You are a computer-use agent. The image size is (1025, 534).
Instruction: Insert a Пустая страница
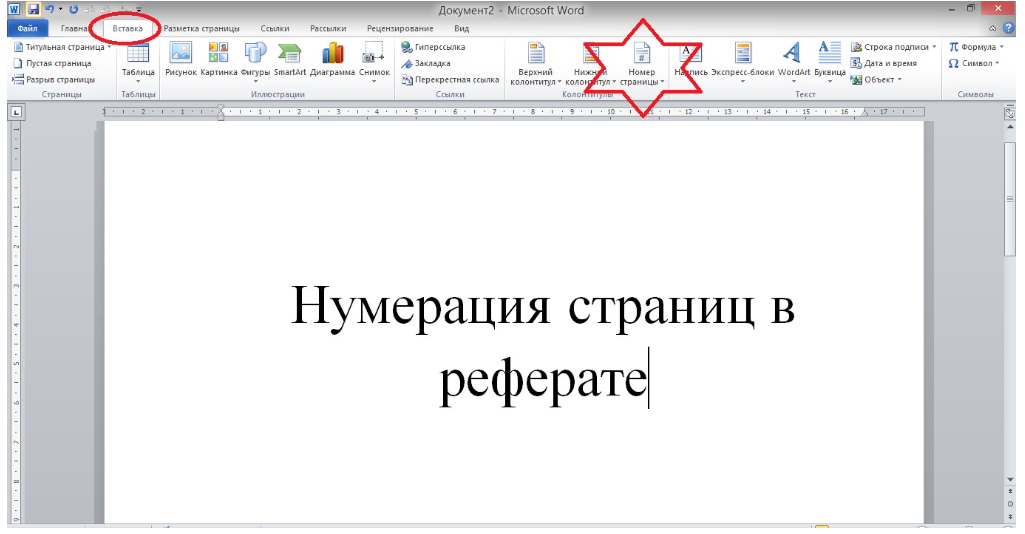coord(52,63)
